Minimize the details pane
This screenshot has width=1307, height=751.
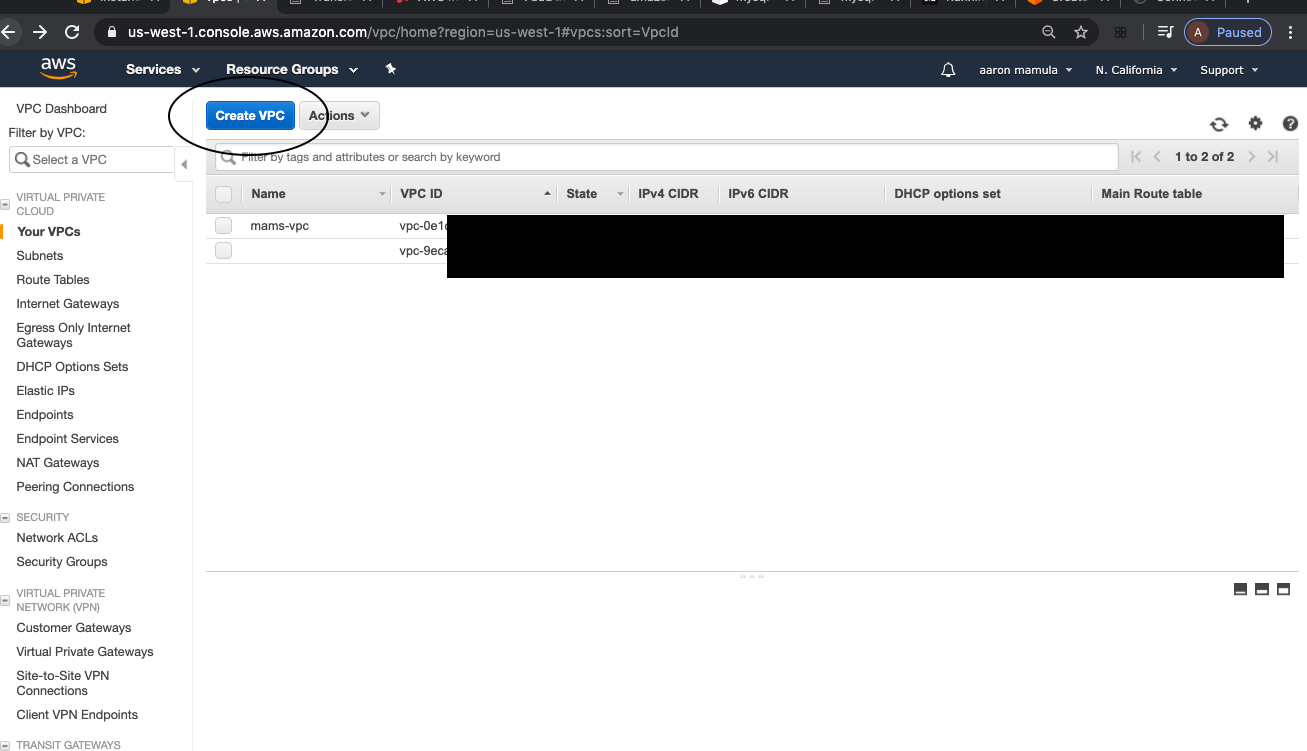(1240, 590)
